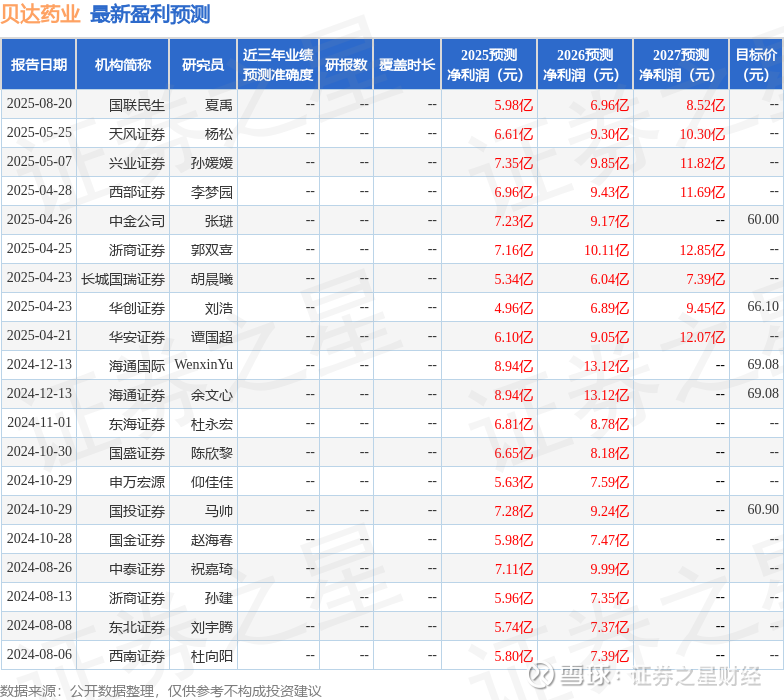Screen dimensions: 784x700
Task: Click the 2026预测净利润 column header
Action: [585, 64]
